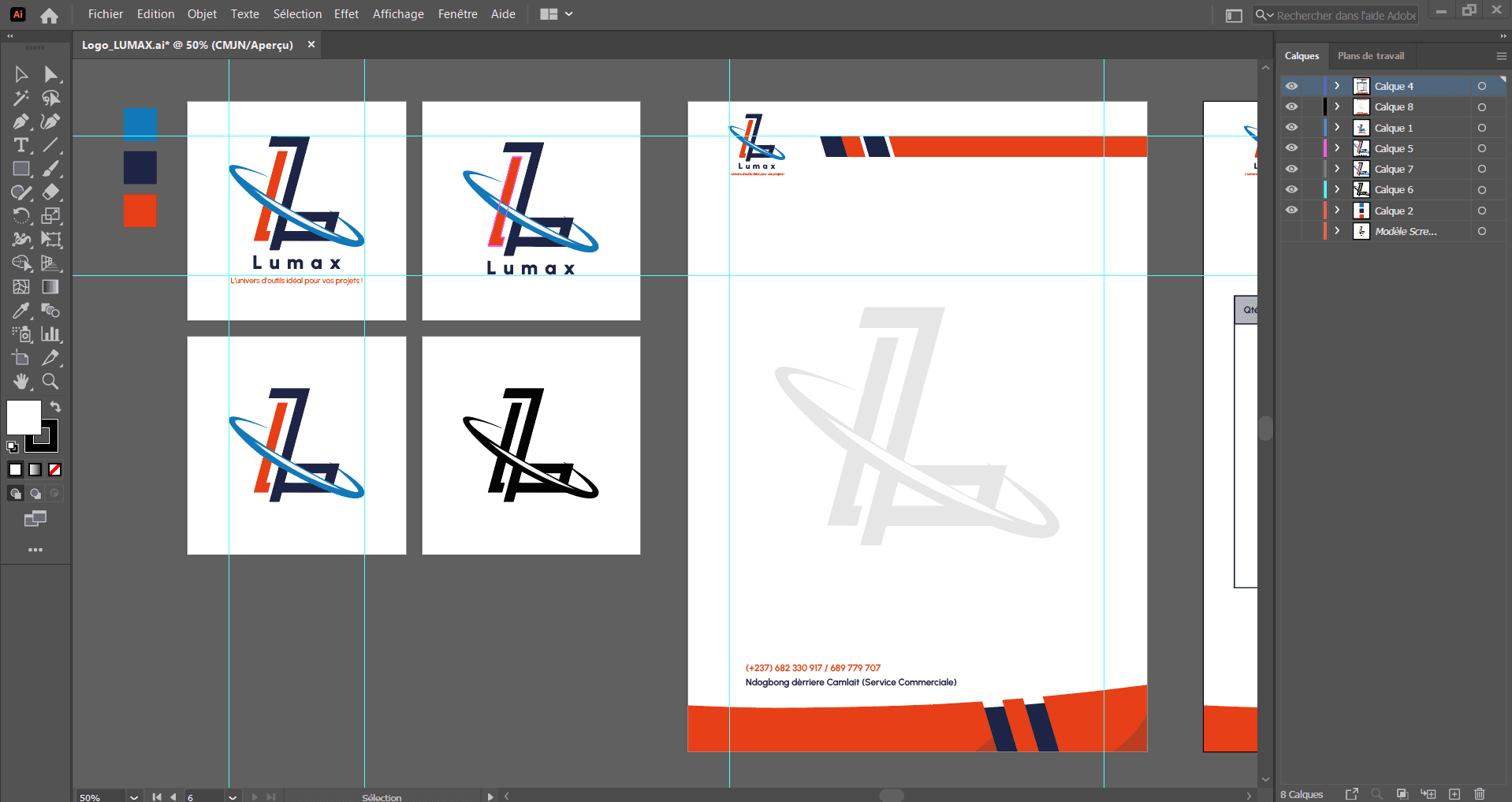Image resolution: width=1512 pixels, height=802 pixels.
Task: Select the Type tool
Action: (21, 145)
